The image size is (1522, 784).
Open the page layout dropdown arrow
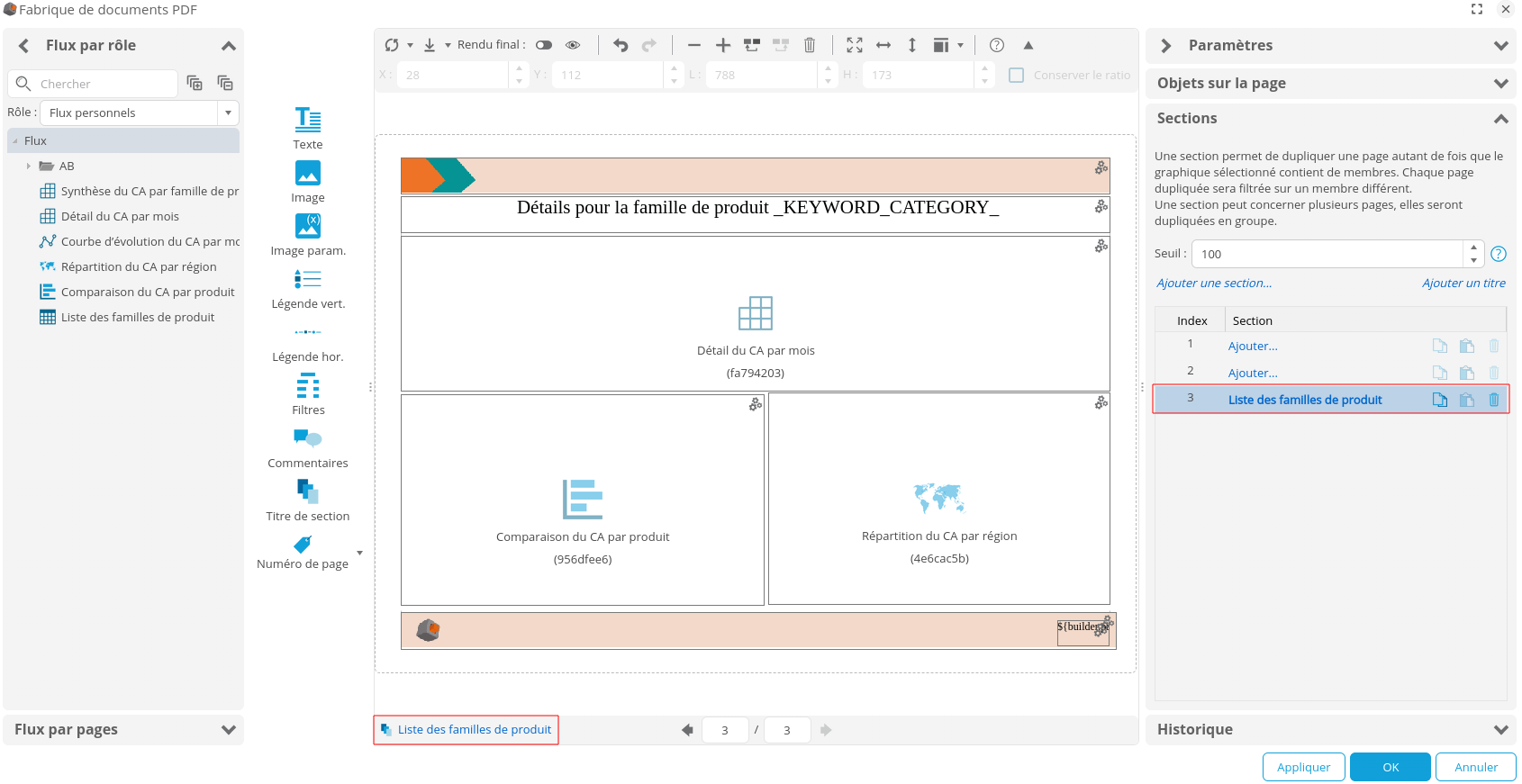(960, 45)
